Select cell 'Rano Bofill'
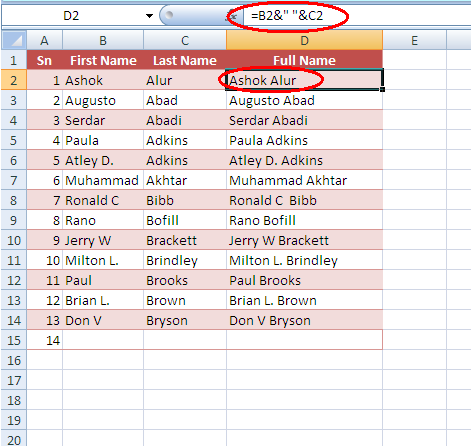Image resolution: width=471 pixels, height=446 pixels. click(x=304, y=220)
